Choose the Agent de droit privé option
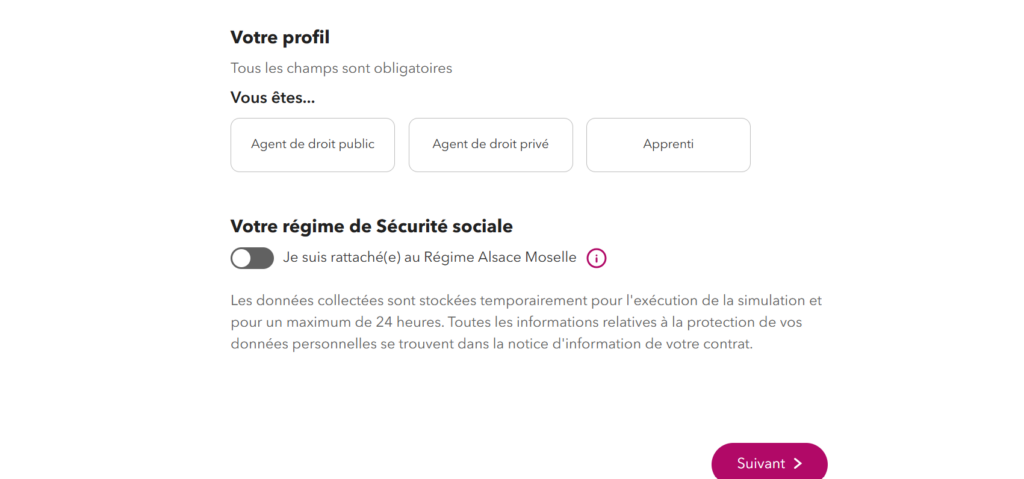This screenshot has width=1024, height=479. pos(490,145)
